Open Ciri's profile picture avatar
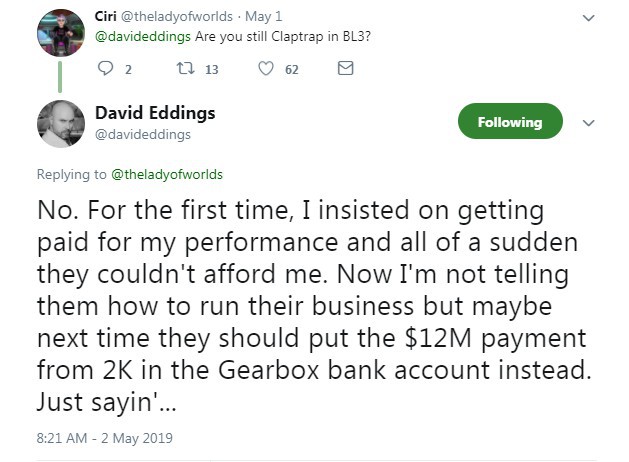The image size is (629, 462). click(61, 33)
